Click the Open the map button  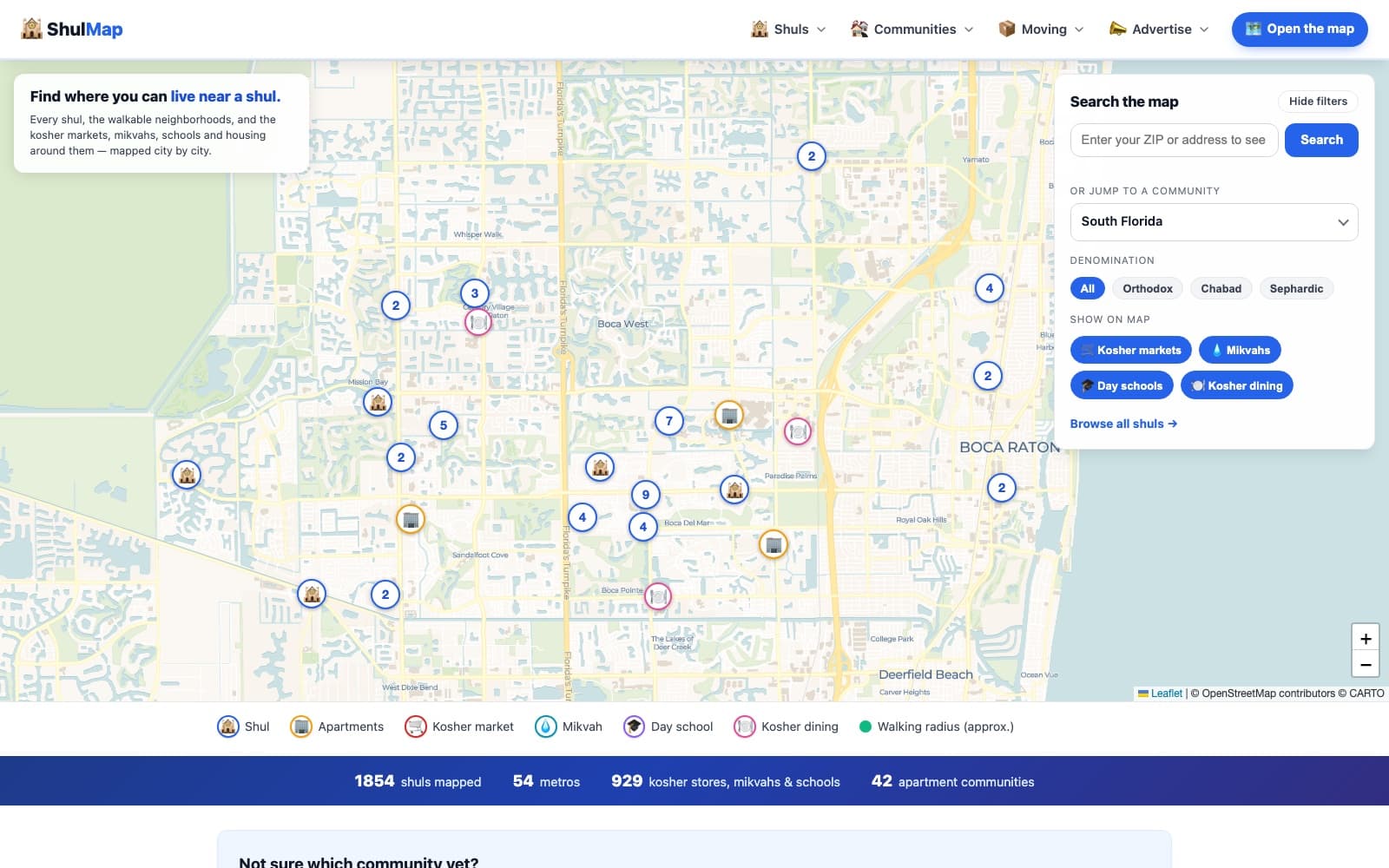1300,29
